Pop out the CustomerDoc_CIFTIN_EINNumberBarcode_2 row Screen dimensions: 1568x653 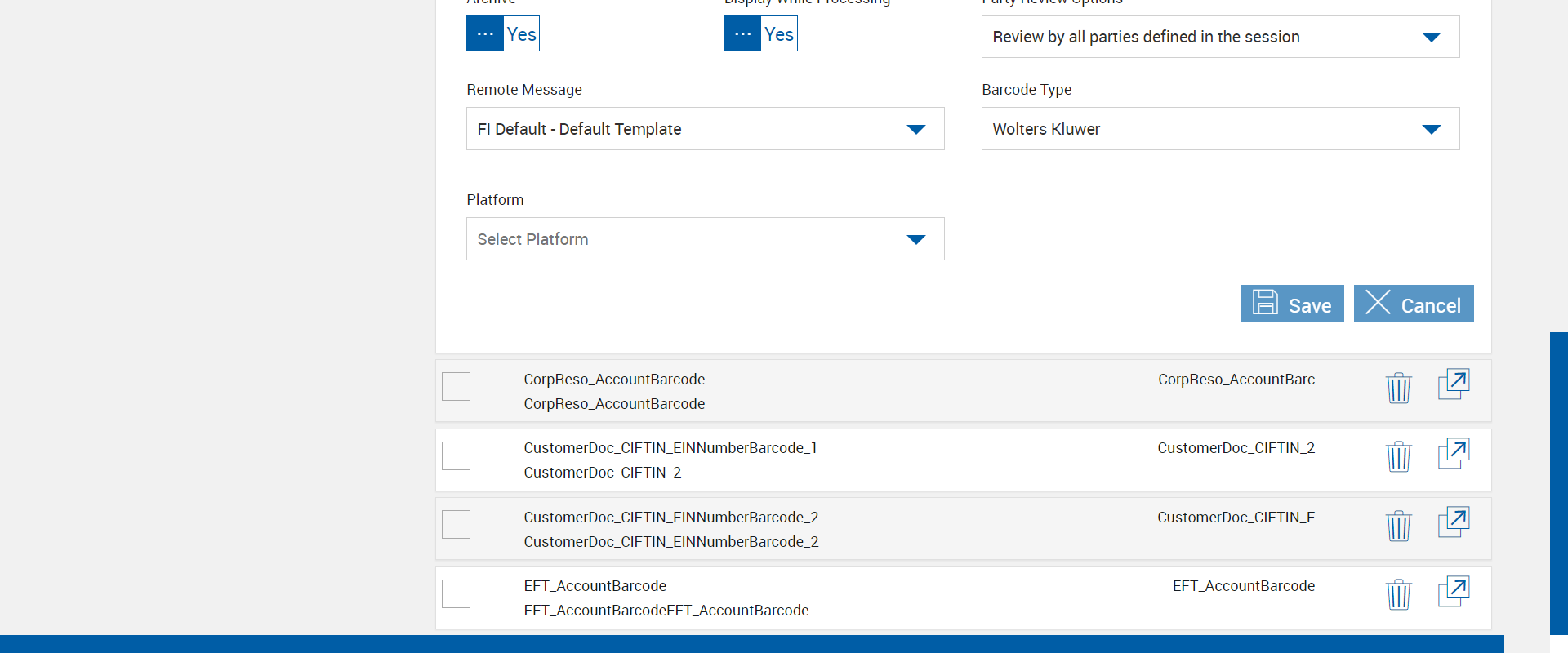[x=1453, y=522]
